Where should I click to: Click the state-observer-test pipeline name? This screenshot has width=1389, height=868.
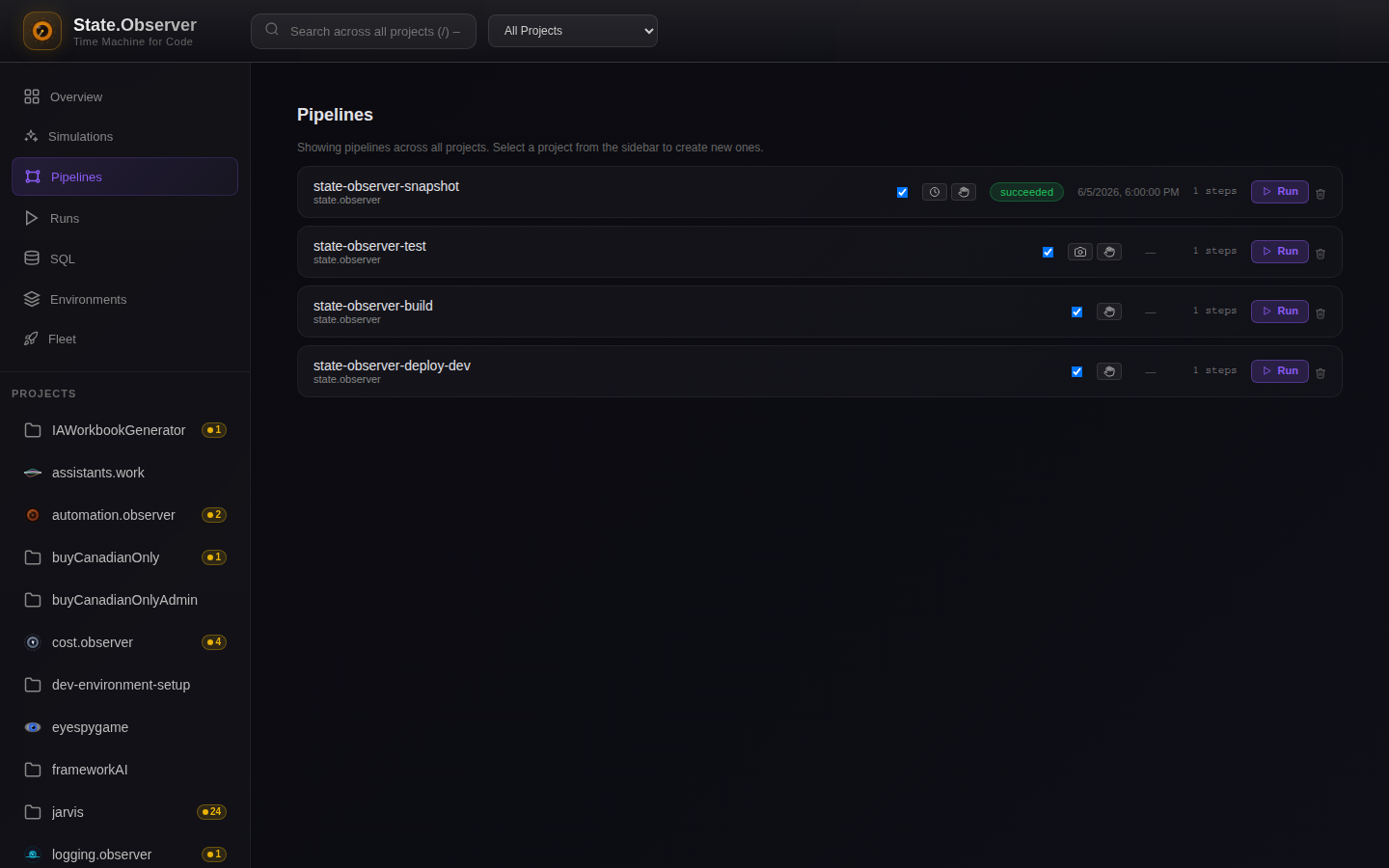369,246
